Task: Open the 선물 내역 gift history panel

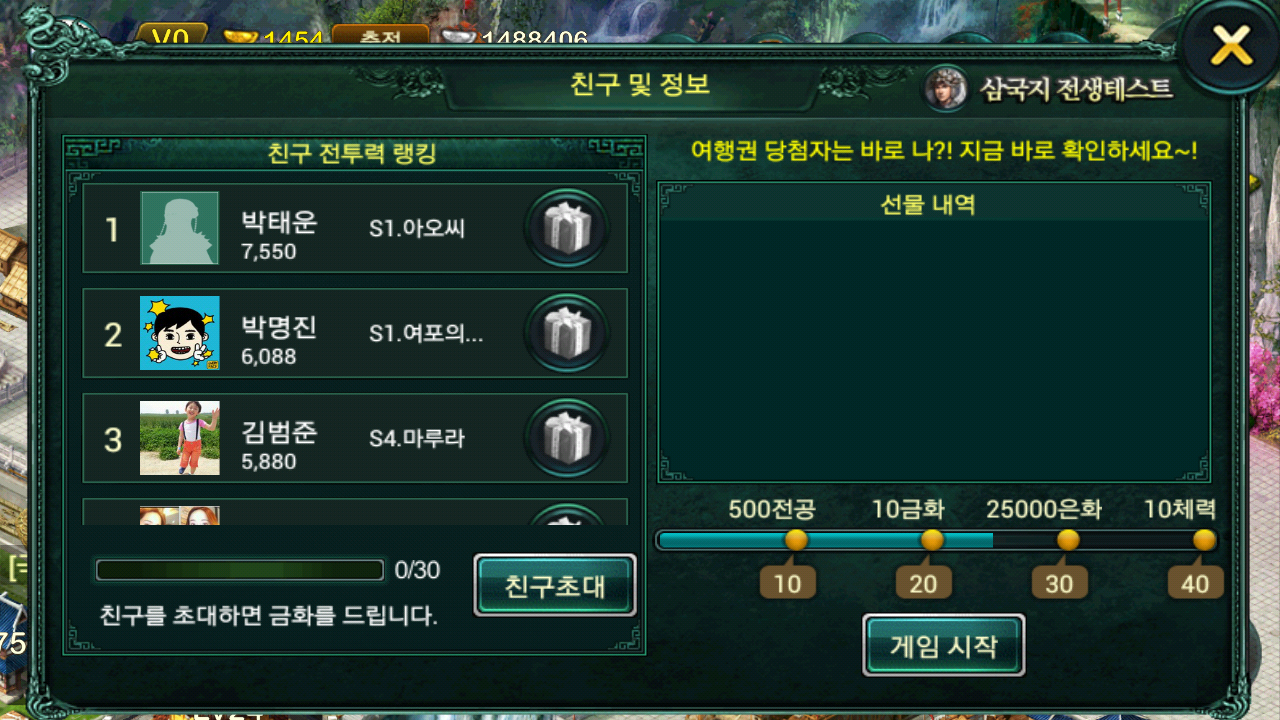Action: (x=934, y=332)
